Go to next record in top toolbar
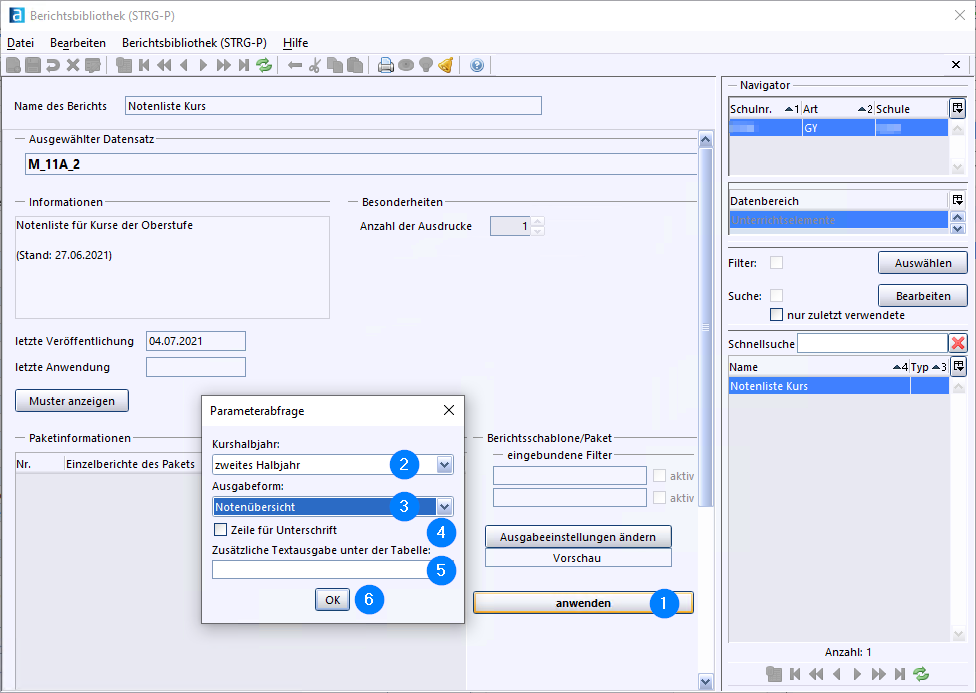This screenshot has width=976, height=693. click(x=203, y=65)
